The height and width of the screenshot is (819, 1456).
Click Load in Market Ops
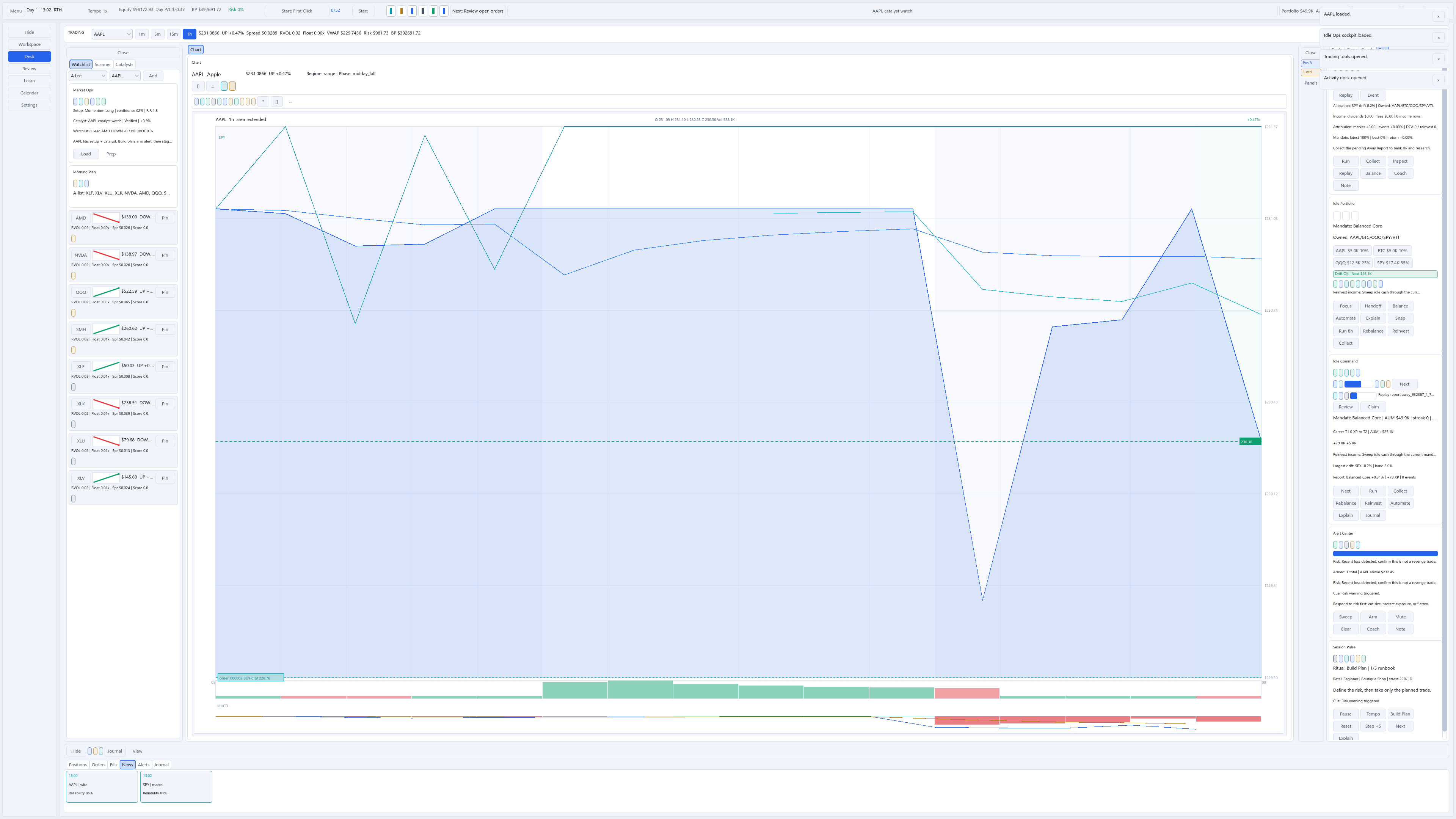click(86, 154)
